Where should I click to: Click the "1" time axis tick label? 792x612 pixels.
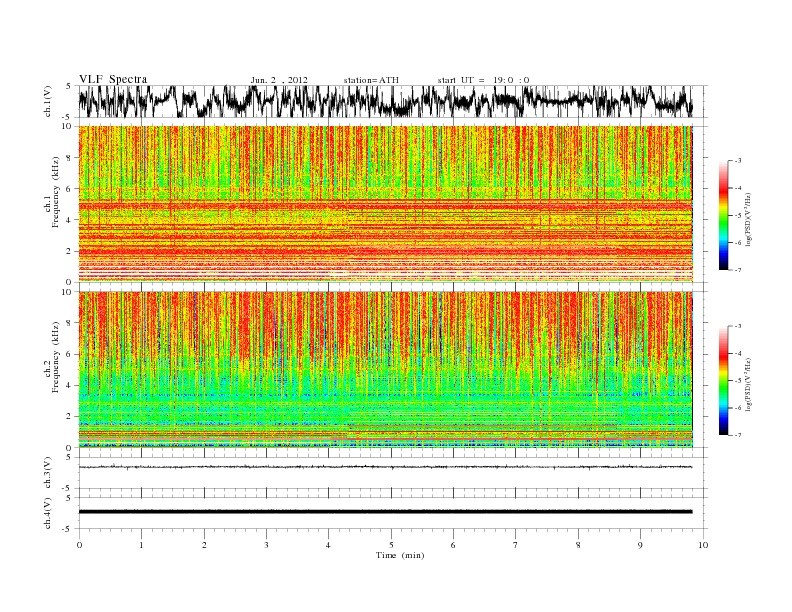pyautogui.click(x=141, y=545)
